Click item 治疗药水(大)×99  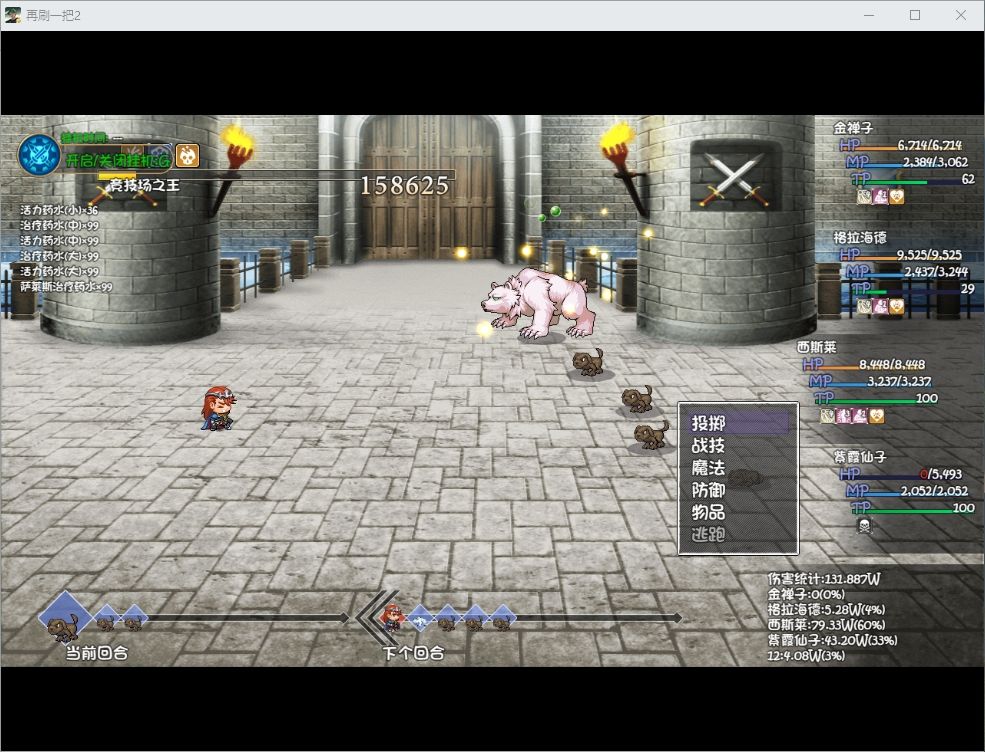tap(59, 256)
